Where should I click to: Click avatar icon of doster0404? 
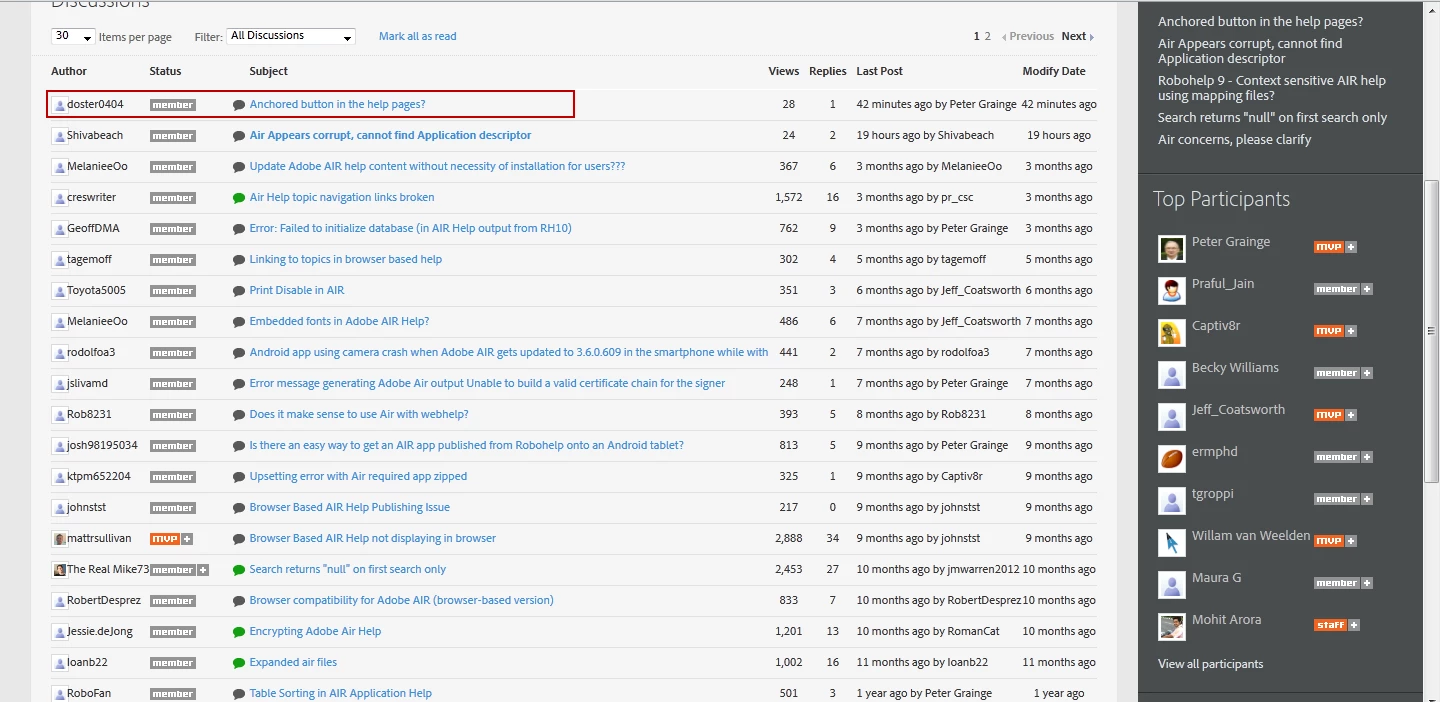pyautogui.click(x=59, y=105)
